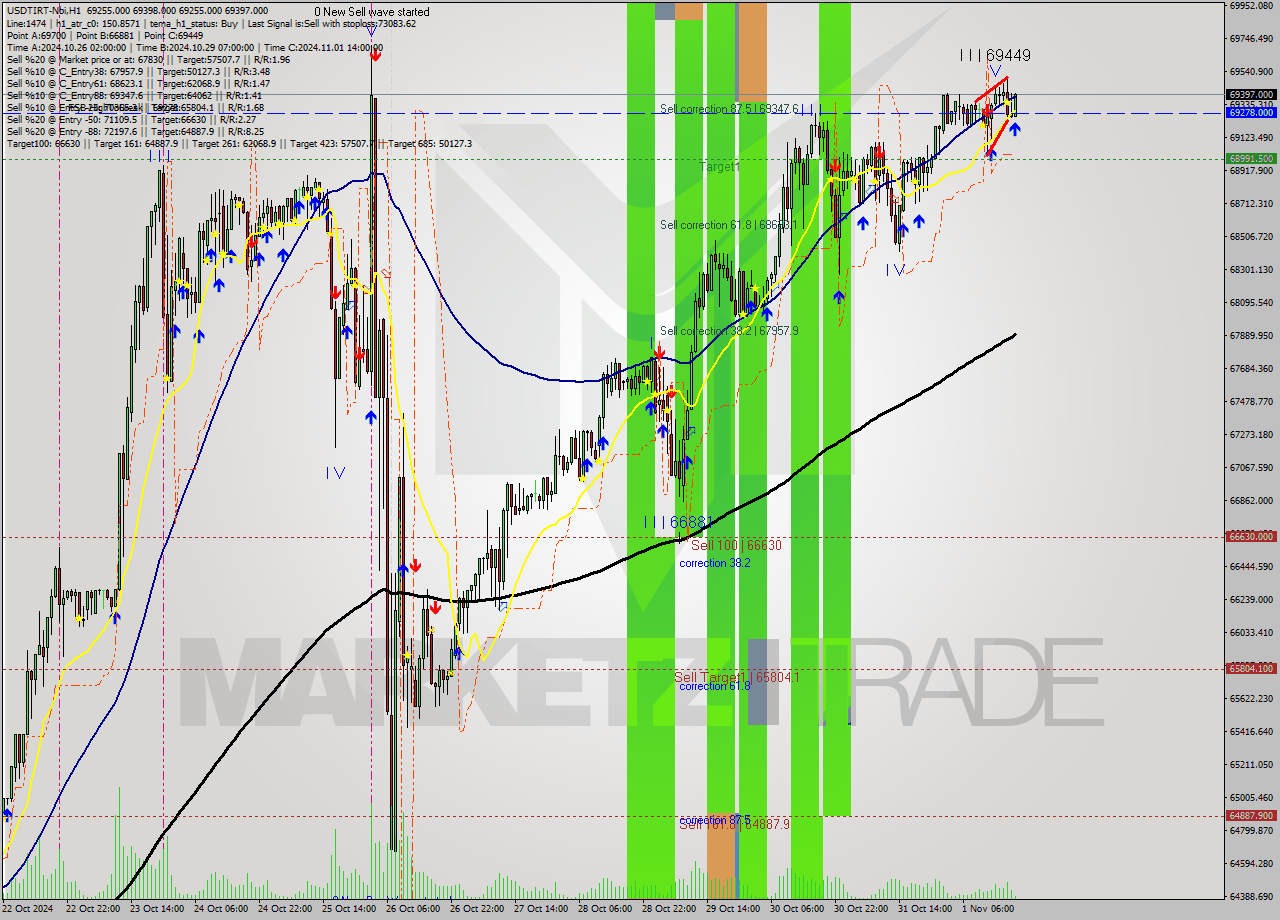Viewport: 1280px width, 920px height.
Task: Click the blue 'correction 61.8' label
Action: click(x=714, y=686)
